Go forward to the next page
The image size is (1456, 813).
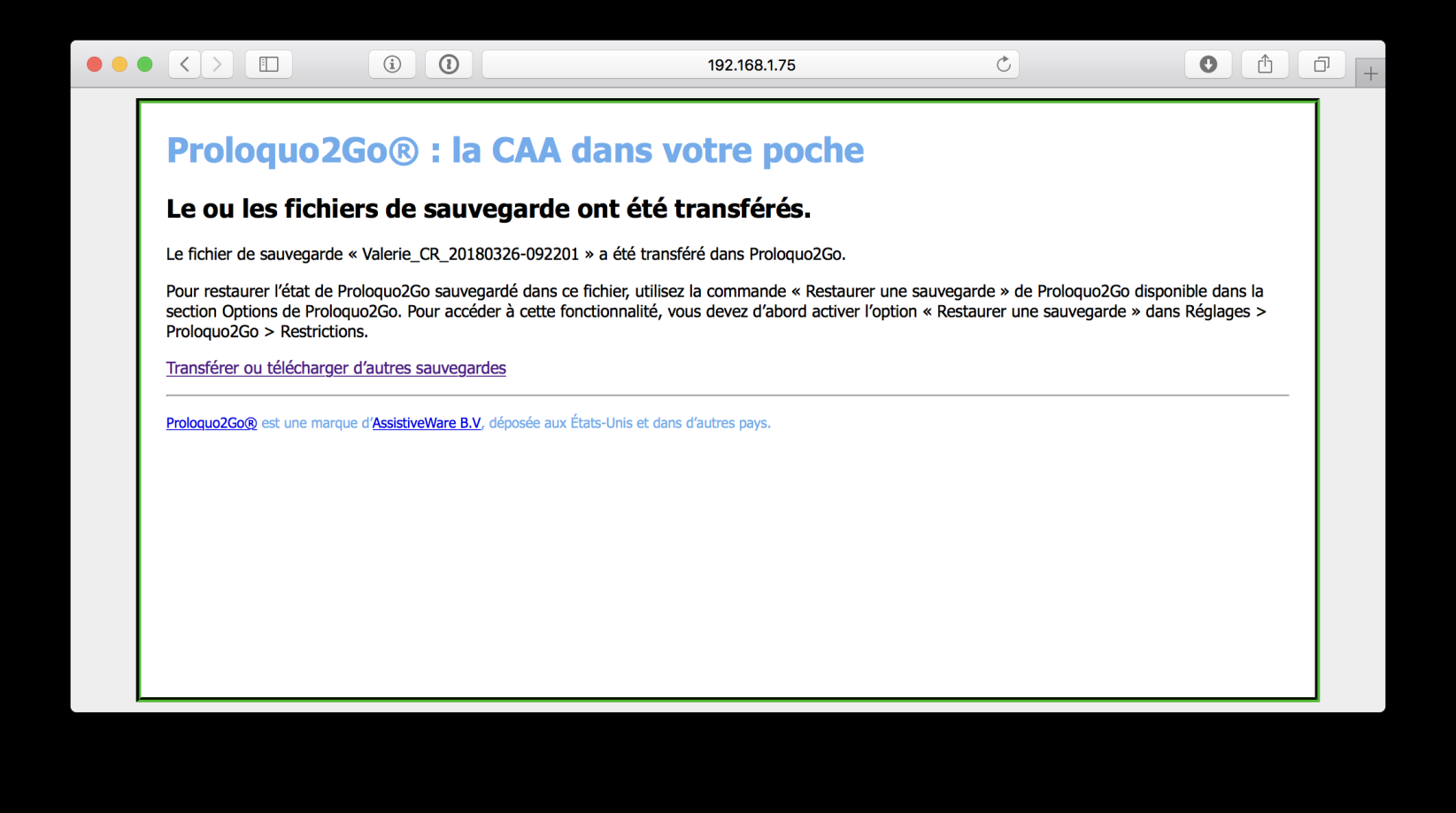pyautogui.click(x=218, y=64)
